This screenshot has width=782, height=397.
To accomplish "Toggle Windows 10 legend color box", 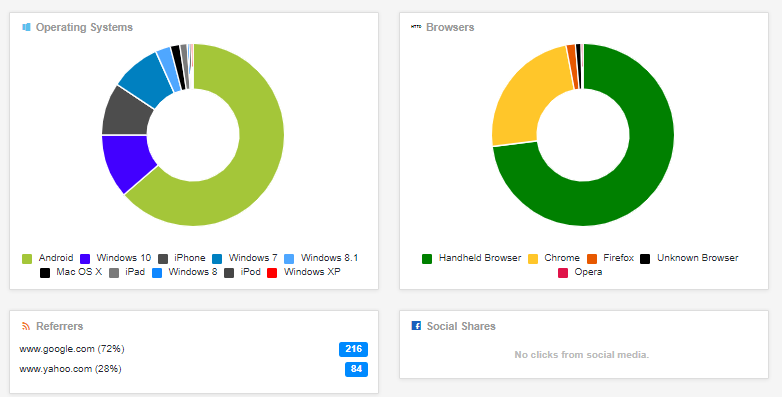I will click(x=85, y=258).
